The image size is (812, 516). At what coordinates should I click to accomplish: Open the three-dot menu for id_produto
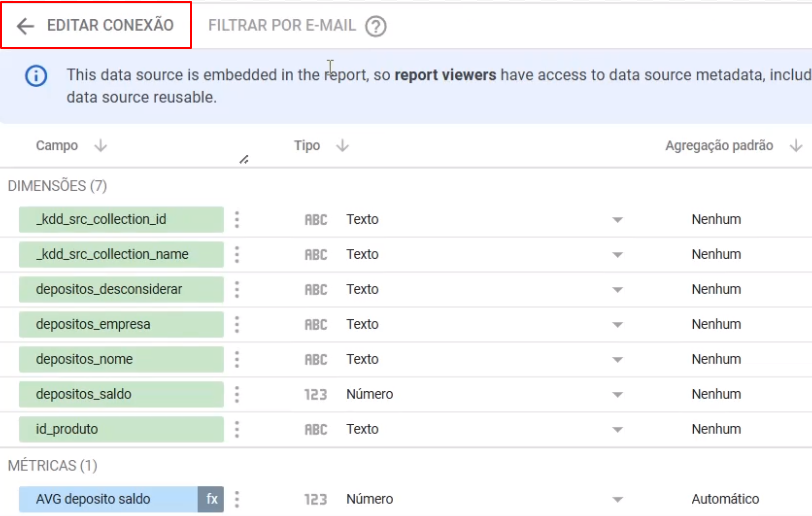[237, 429]
